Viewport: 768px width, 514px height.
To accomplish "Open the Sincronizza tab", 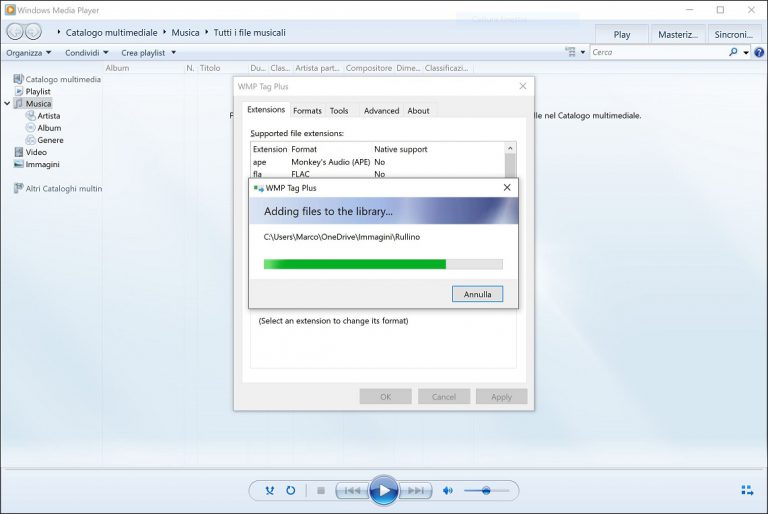I will tap(734, 34).
